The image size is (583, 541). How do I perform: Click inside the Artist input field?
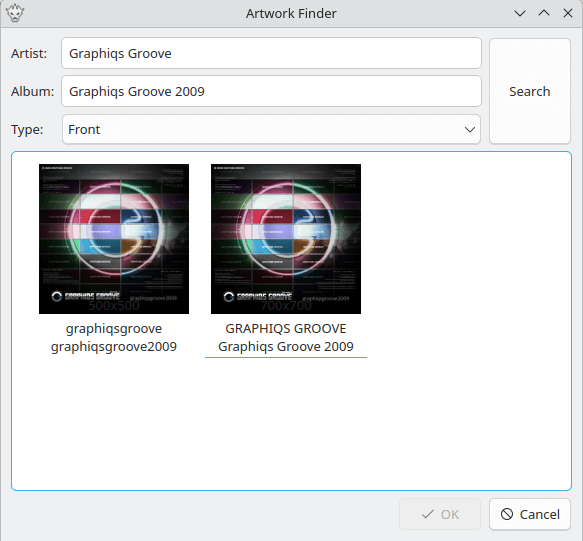tap(271, 53)
